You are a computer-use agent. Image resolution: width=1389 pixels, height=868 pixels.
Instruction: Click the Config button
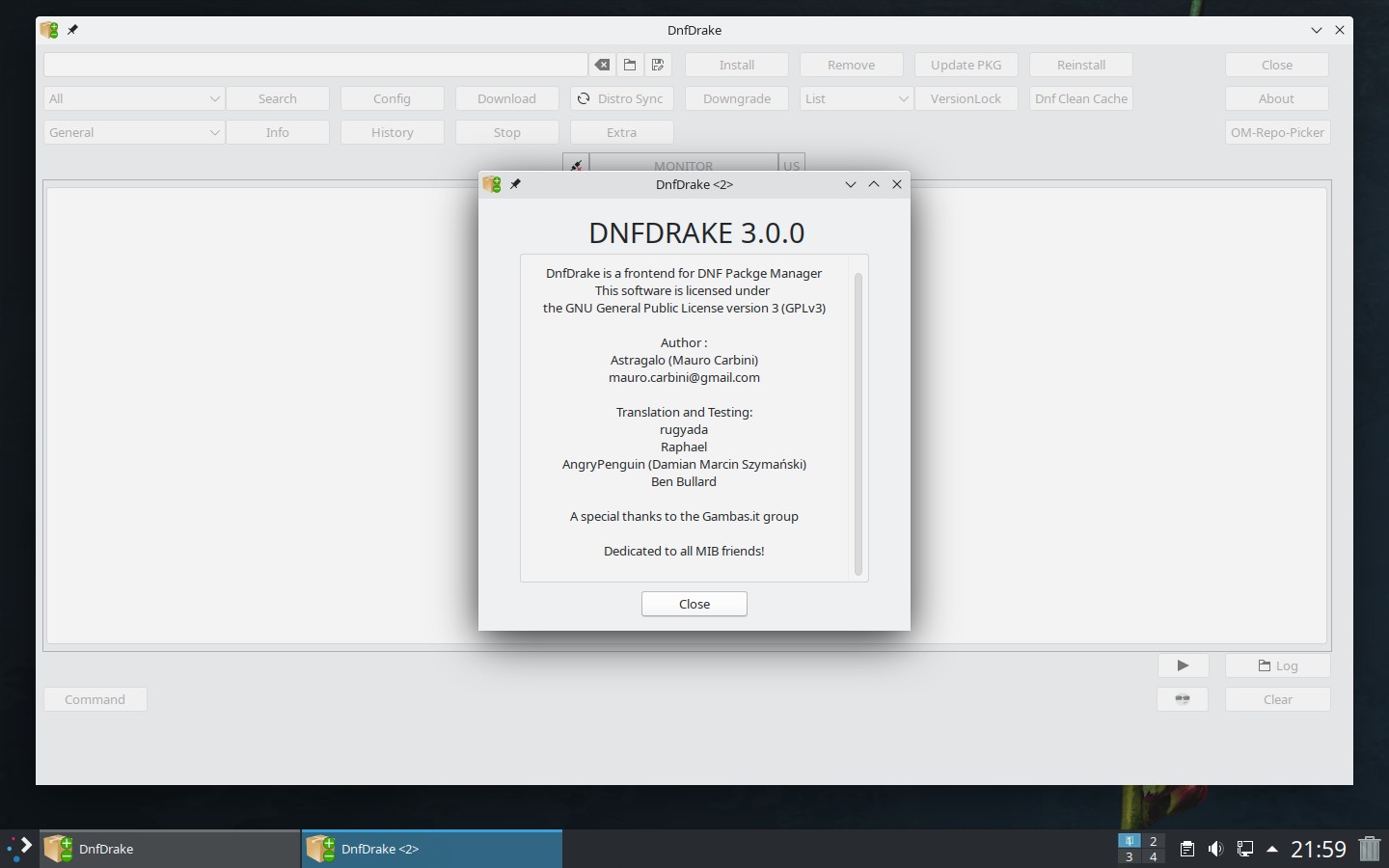tap(393, 98)
